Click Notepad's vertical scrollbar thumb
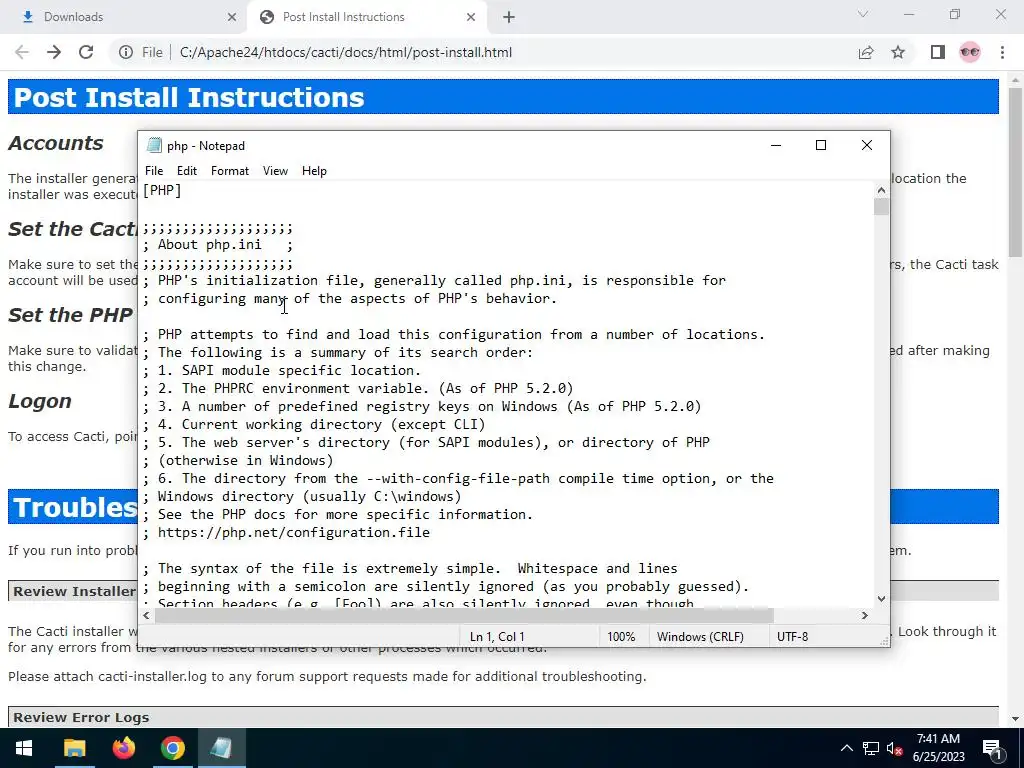 coord(882,206)
